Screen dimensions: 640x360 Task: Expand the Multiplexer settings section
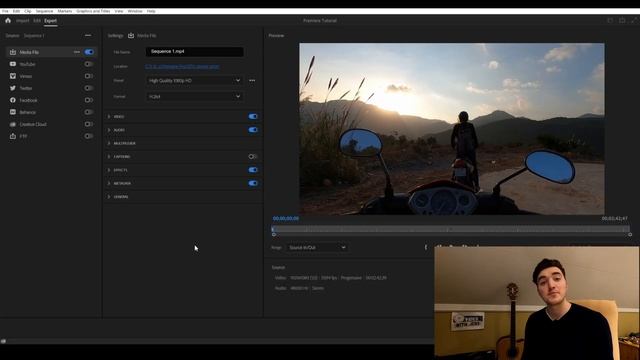click(x=109, y=143)
